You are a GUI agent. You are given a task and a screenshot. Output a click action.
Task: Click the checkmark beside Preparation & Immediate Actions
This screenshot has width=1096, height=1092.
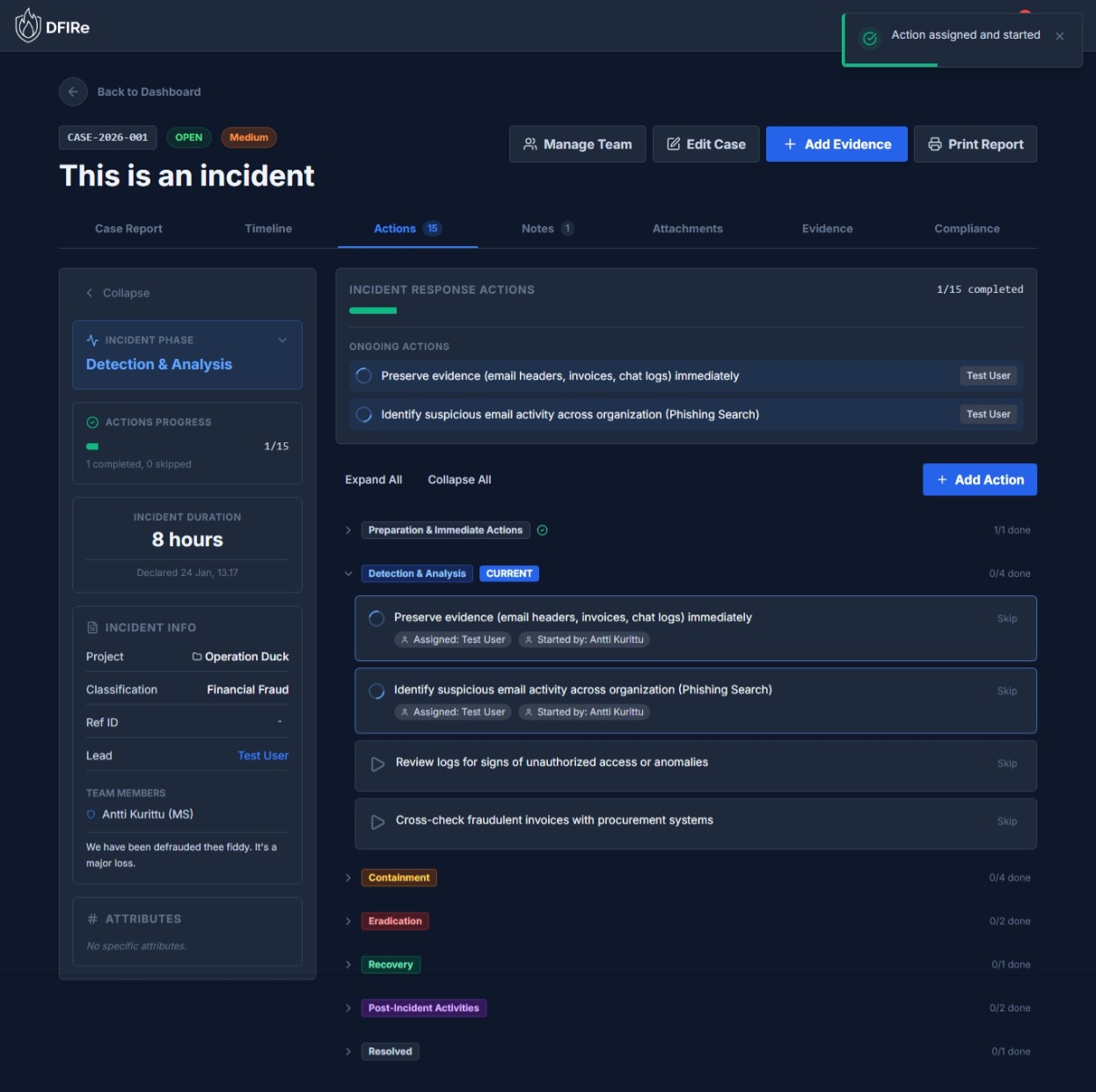click(542, 530)
